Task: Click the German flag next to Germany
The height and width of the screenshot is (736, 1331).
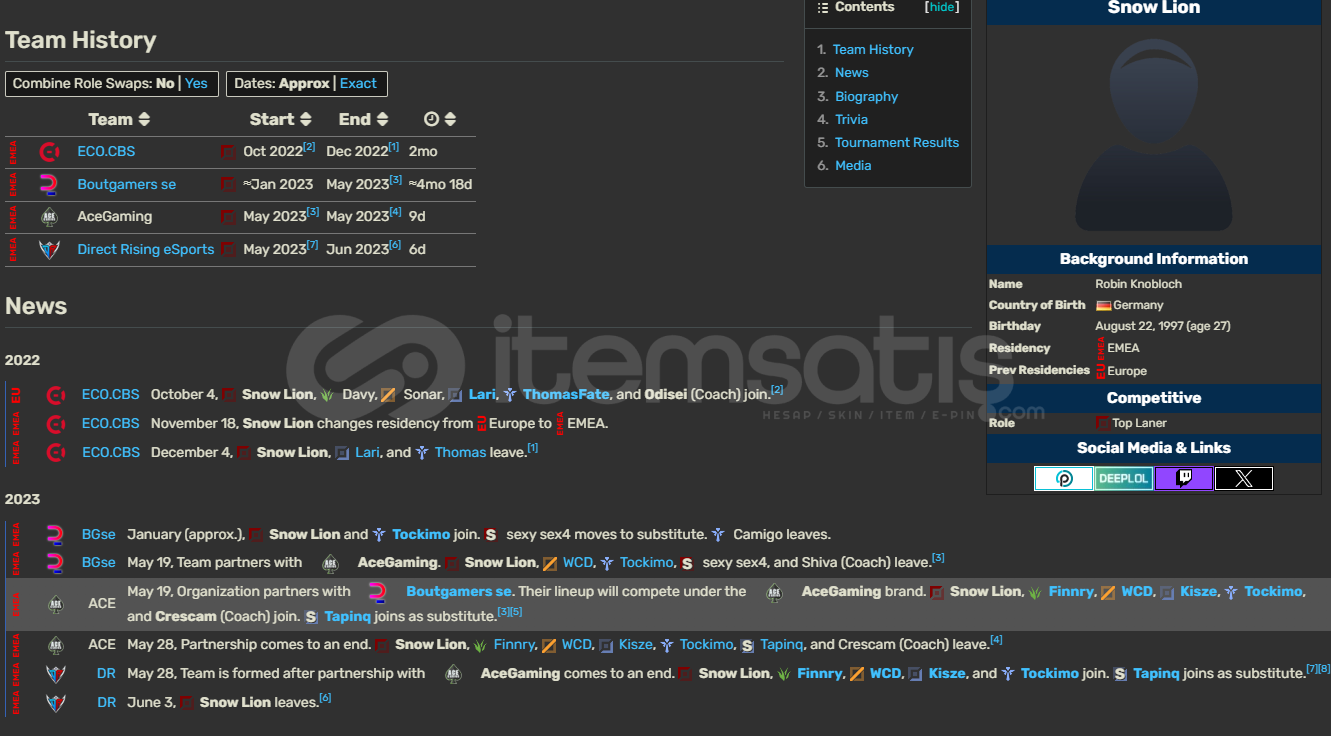Action: click(x=1104, y=305)
